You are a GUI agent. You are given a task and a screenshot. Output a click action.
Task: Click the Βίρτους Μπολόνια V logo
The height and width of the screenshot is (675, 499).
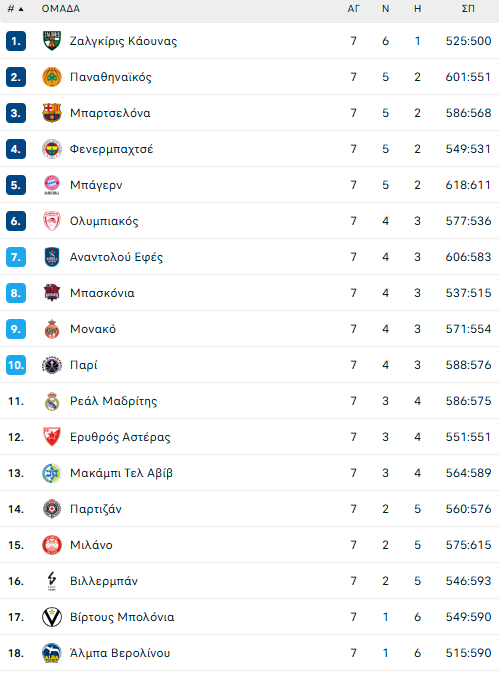point(52,617)
